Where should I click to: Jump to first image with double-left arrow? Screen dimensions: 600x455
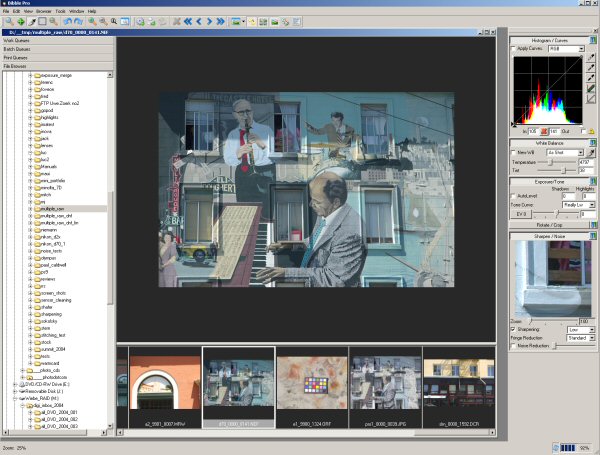(x=188, y=22)
